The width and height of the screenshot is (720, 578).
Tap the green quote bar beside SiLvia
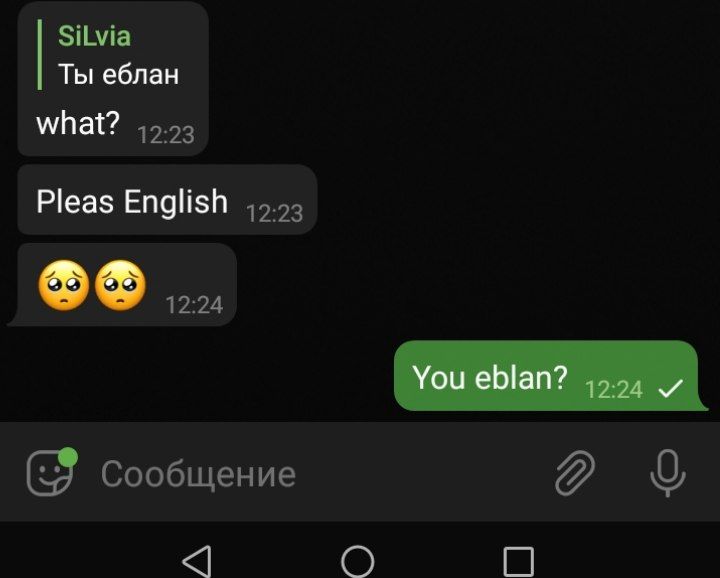(40, 55)
